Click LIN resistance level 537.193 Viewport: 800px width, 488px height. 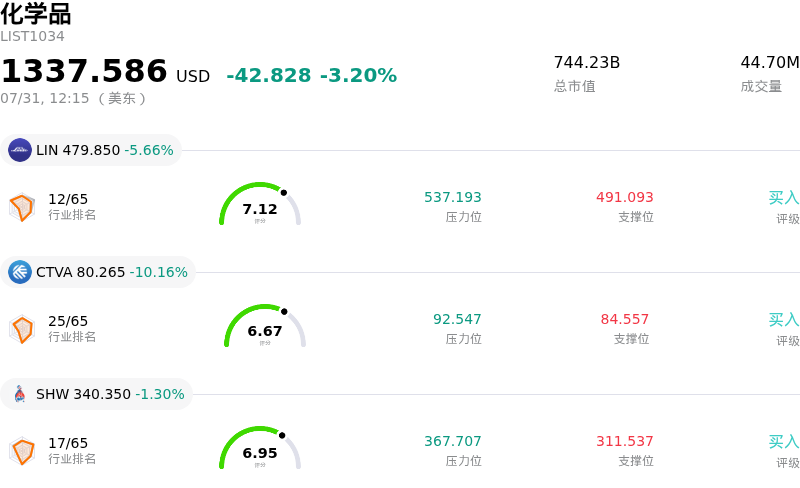(453, 197)
